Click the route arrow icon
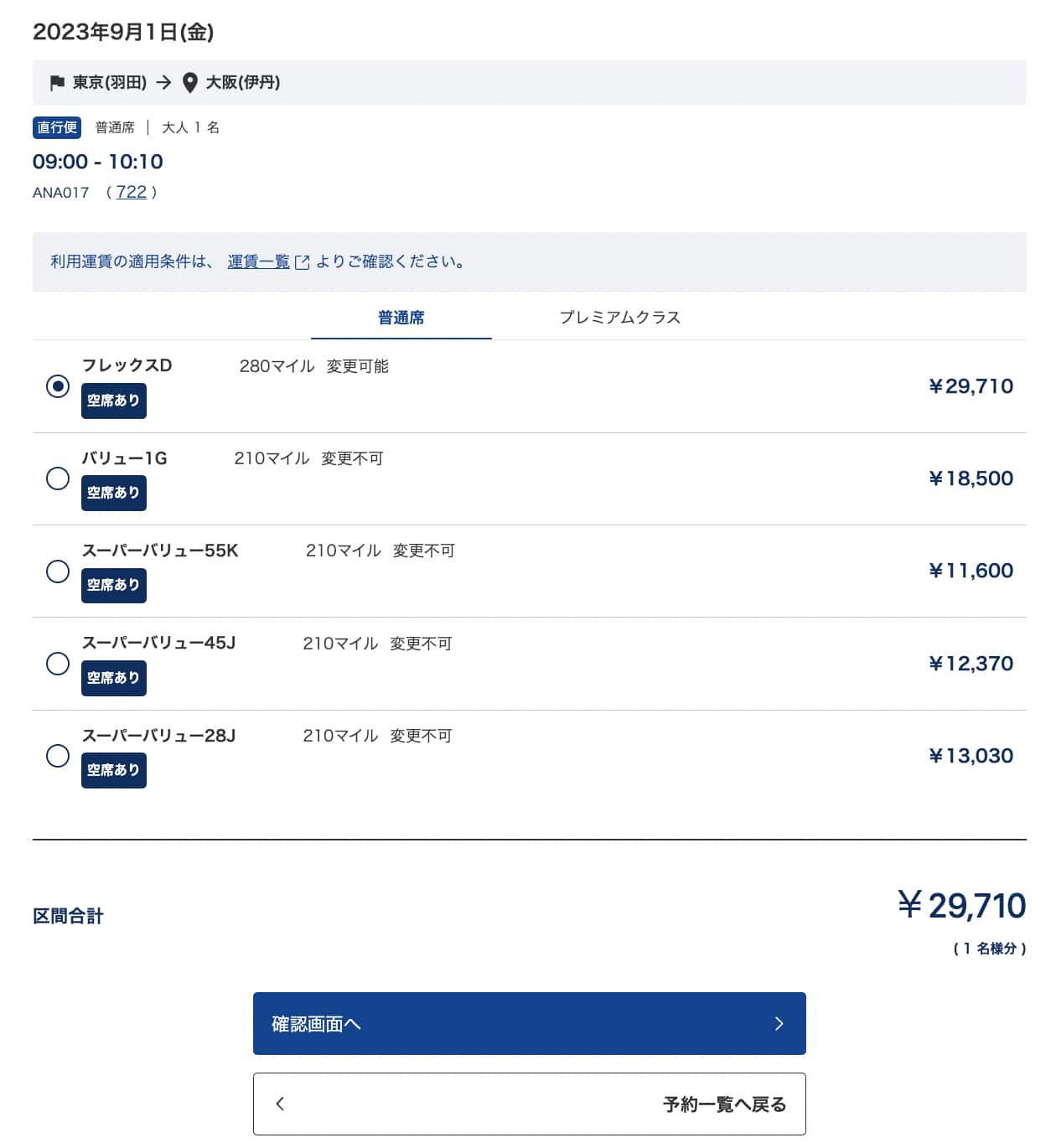Viewport: 1056px width, 1148px height. pos(163,82)
